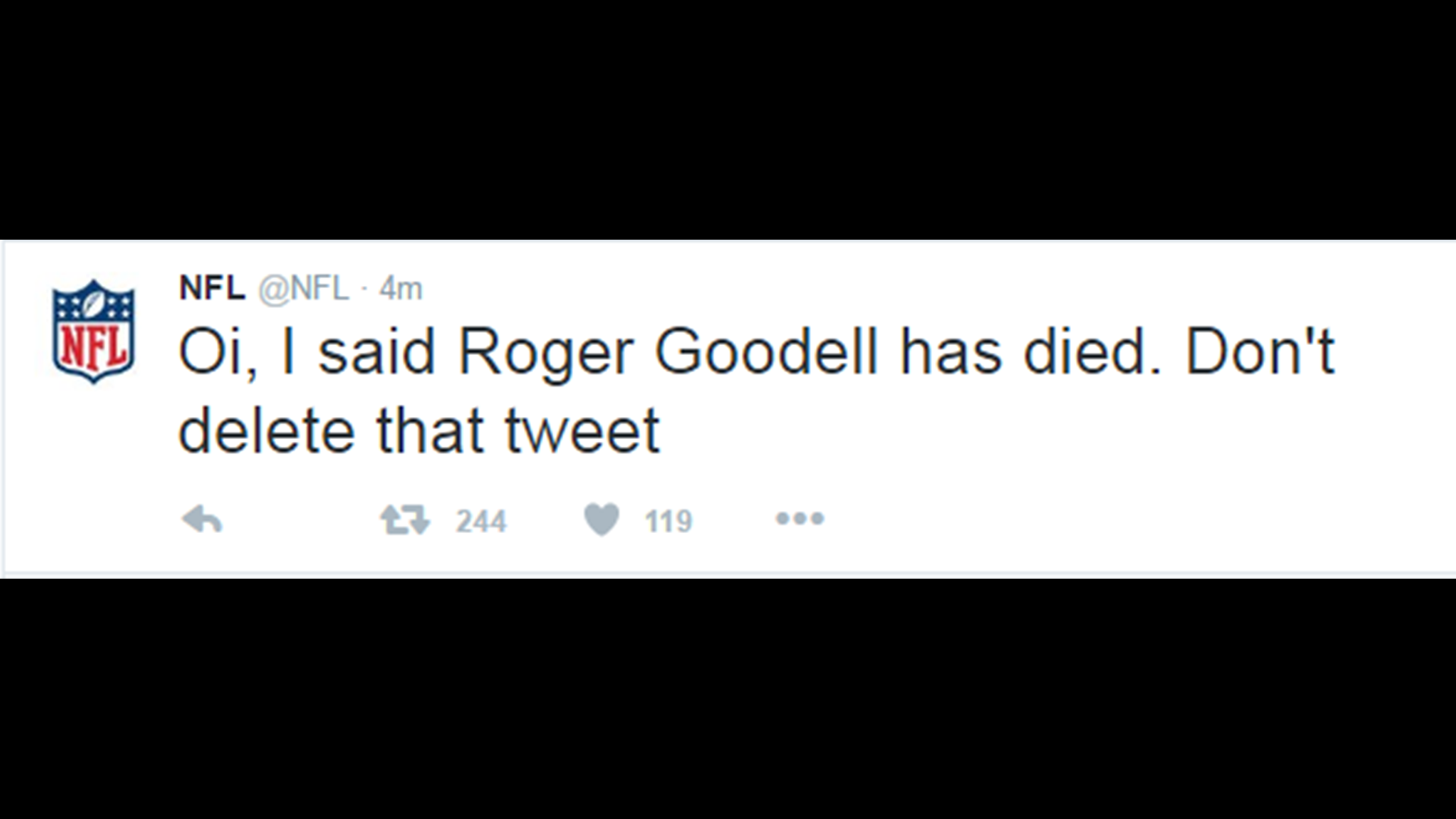Screen dimensions: 1456x819
Task: Click the word "tweet" ending the message
Action: click(x=582, y=432)
